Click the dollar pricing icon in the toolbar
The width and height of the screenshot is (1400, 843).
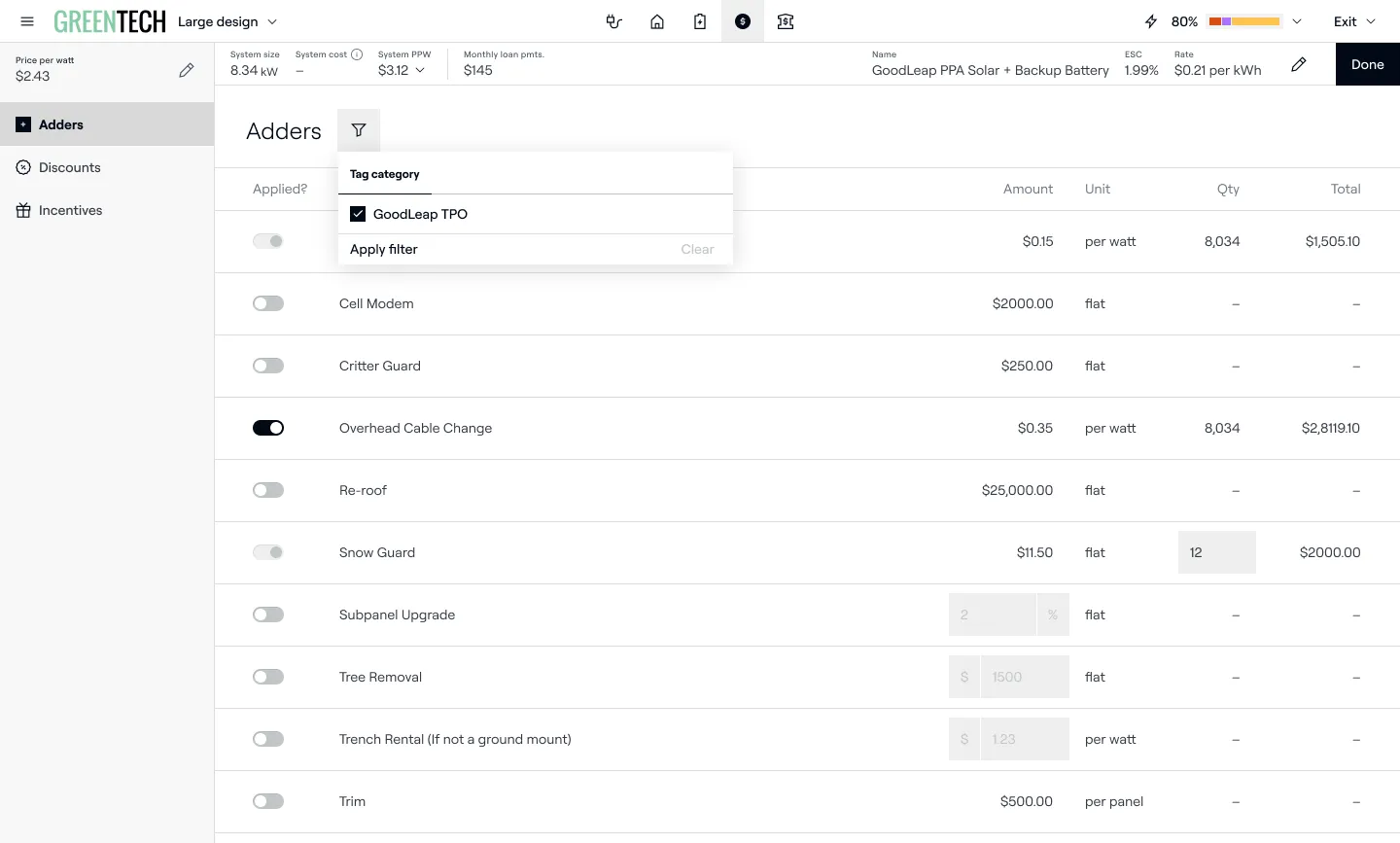click(x=742, y=20)
